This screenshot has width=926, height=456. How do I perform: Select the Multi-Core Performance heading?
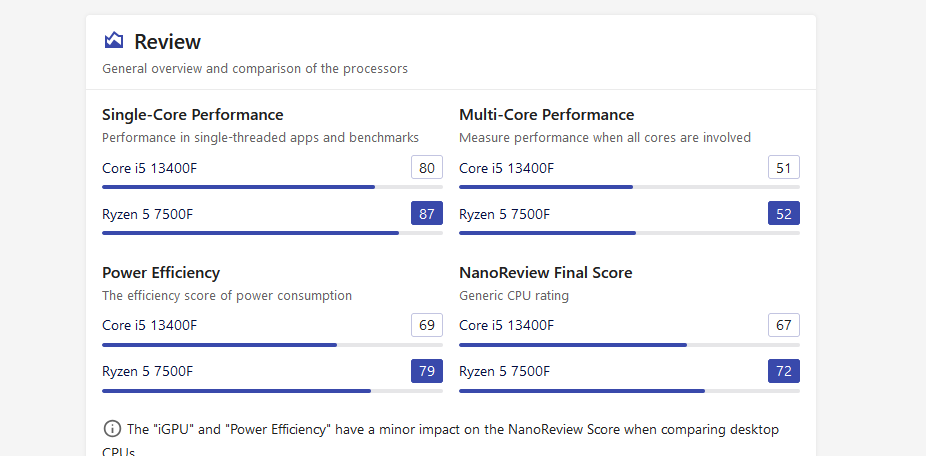point(546,115)
